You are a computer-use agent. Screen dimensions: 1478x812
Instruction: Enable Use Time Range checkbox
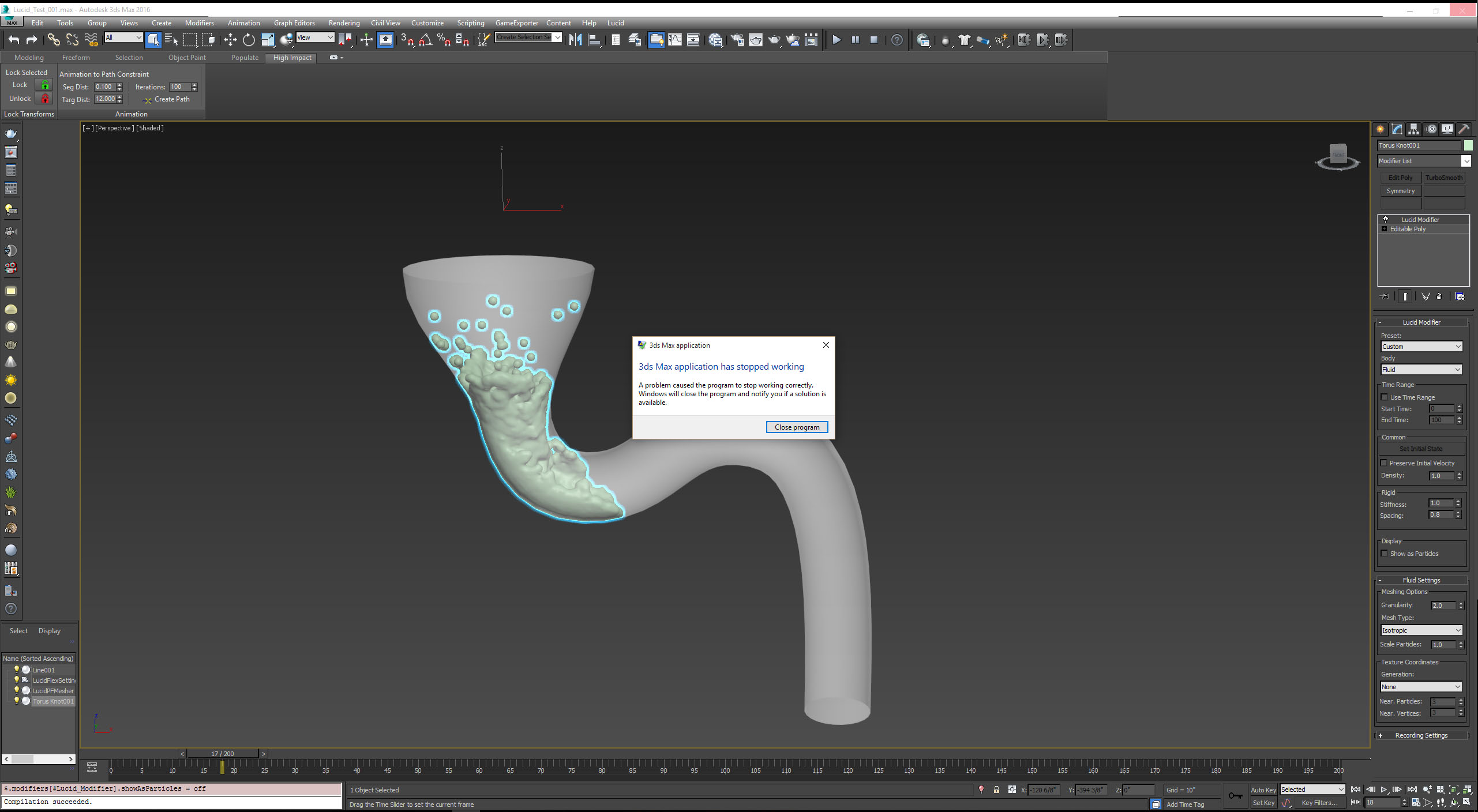click(1385, 397)
